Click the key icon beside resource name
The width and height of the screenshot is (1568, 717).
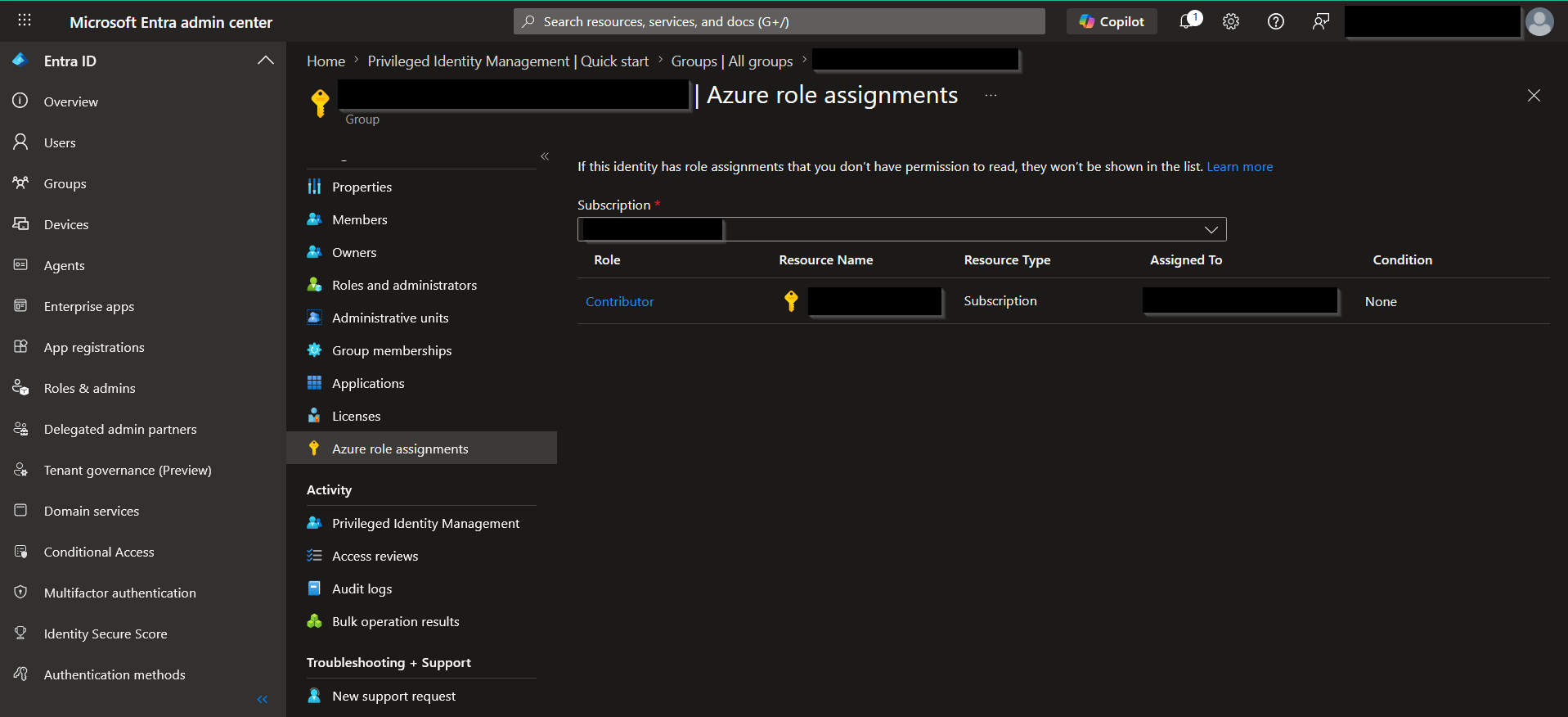tap(791, 301)
